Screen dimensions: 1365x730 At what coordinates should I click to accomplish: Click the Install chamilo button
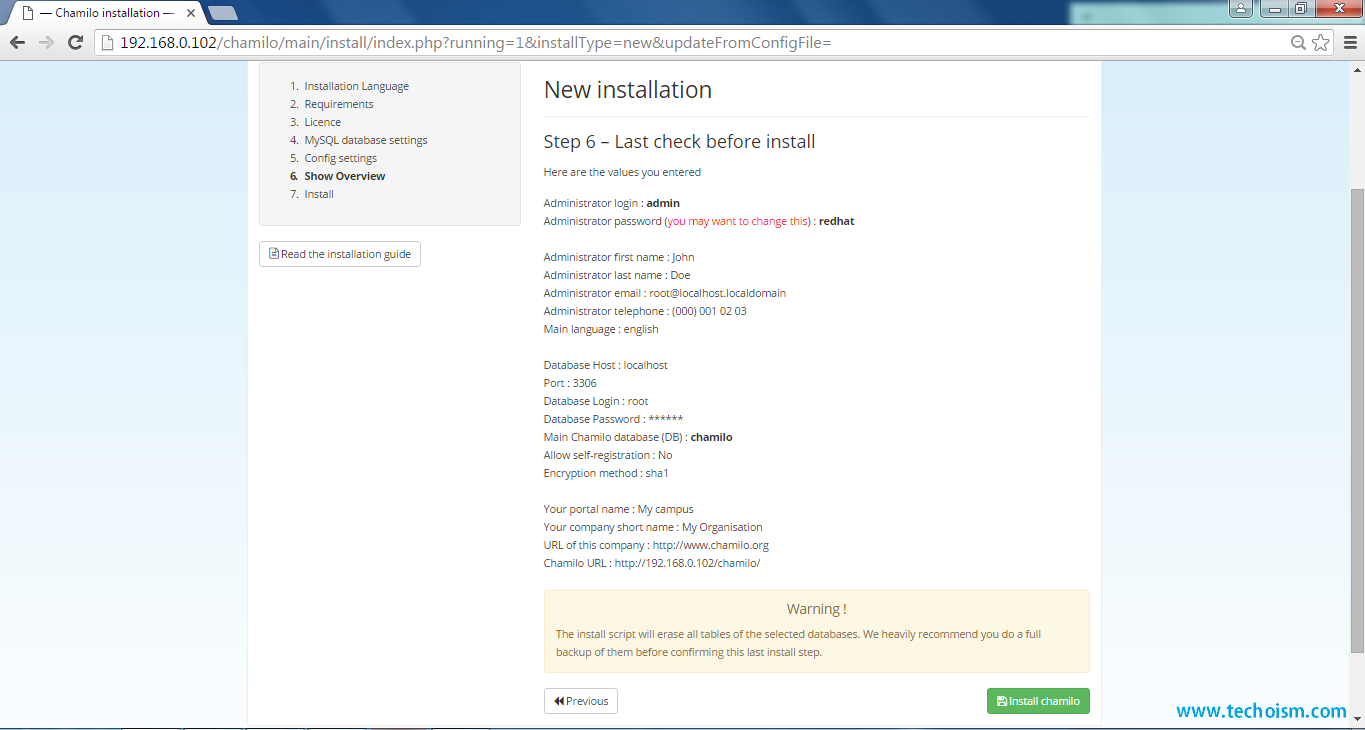coord(1038,701)
